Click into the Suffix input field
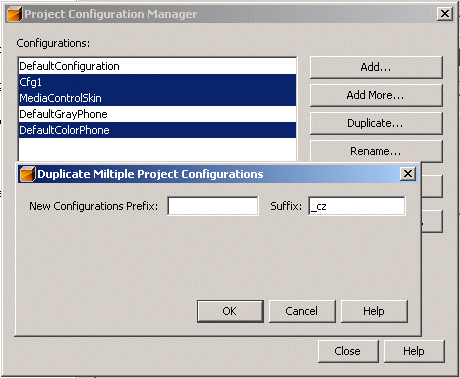The image size is (460, 378). point(357,206)
